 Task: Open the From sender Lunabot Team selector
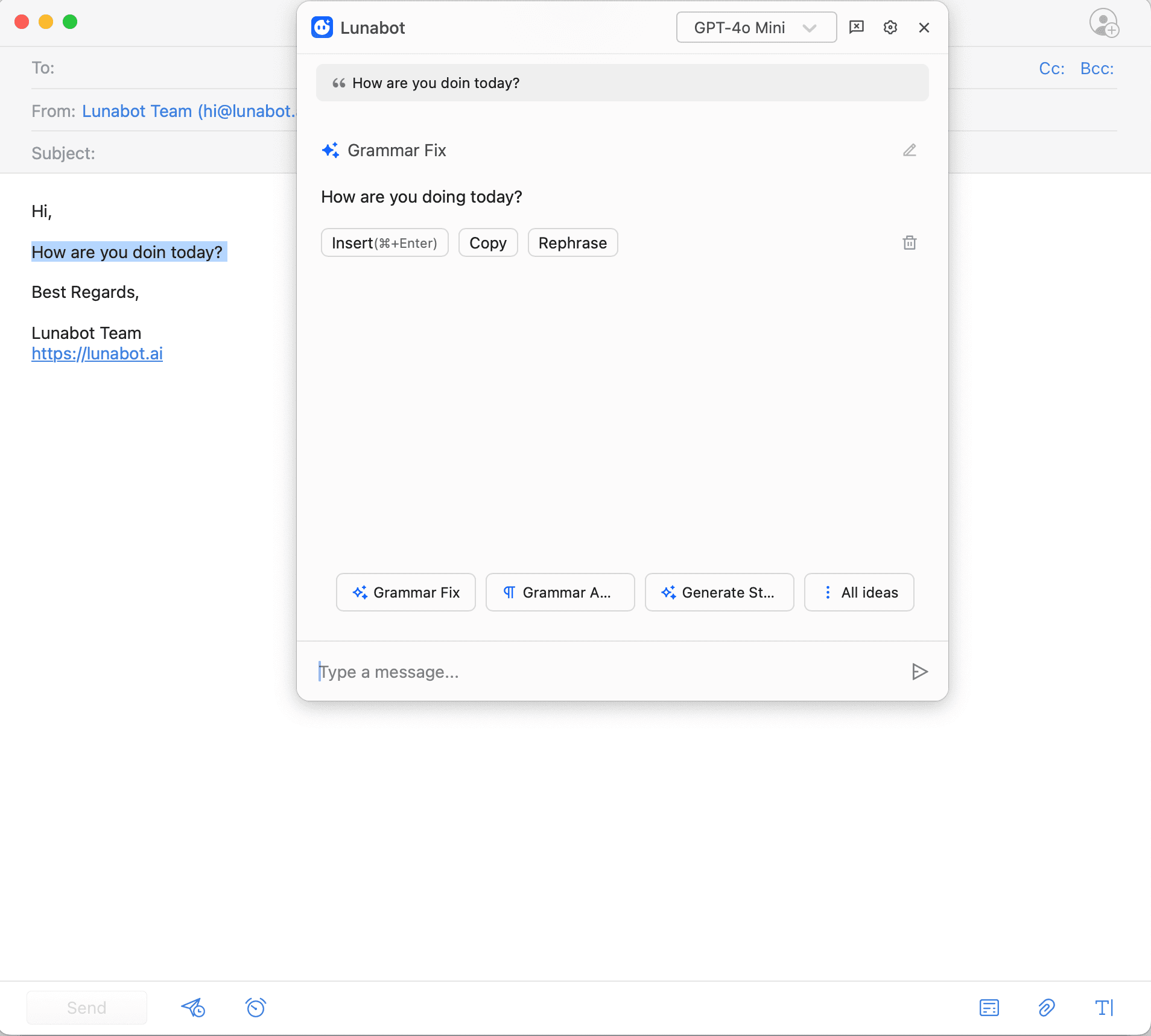(x=189, y=111)
